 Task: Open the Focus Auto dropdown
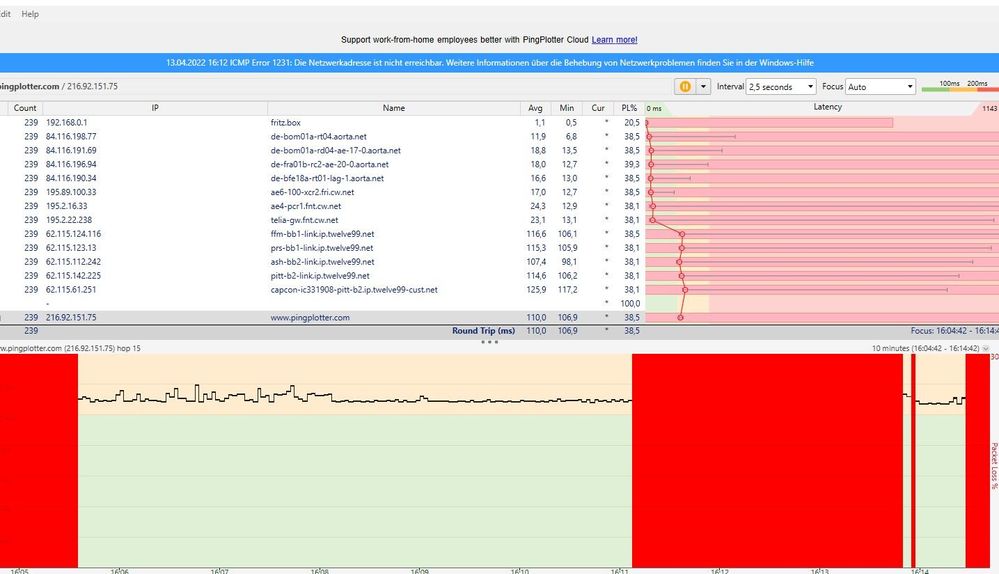(x=880, y=87)
